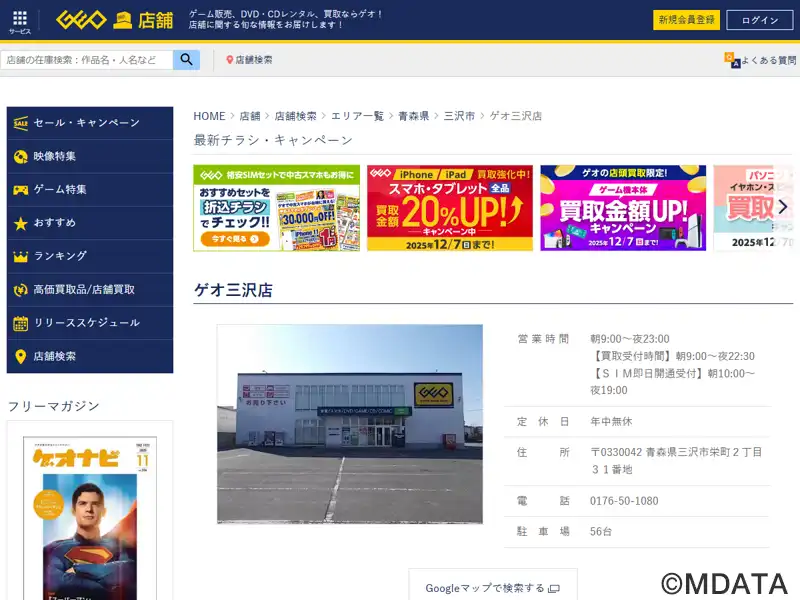Viewport: 800px width, 600px height.
Task: Click the 新規会員登録 button
Action: [x=686, y=20]
